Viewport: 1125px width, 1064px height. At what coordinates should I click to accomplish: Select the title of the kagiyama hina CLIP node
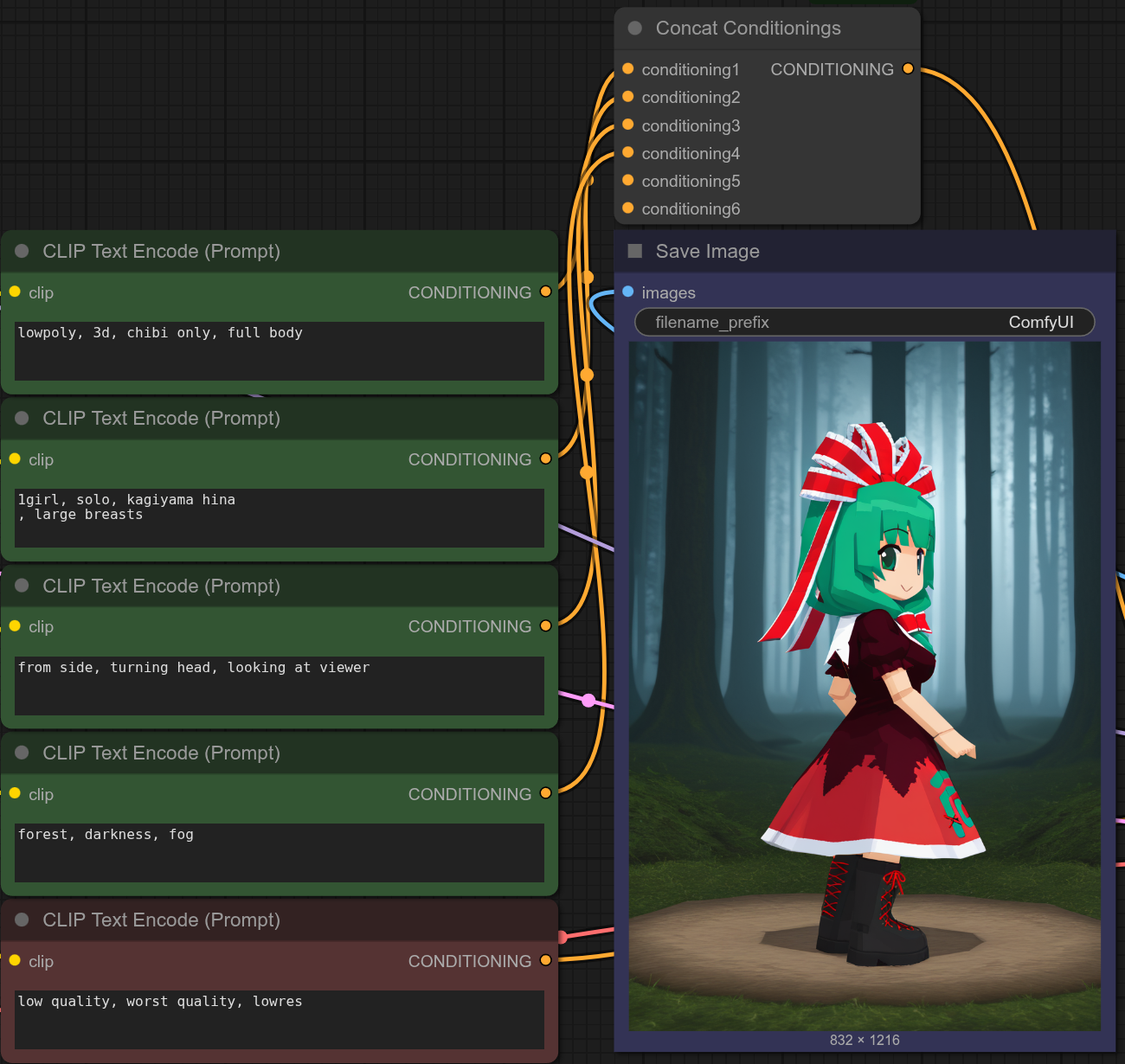pos(162,418)
